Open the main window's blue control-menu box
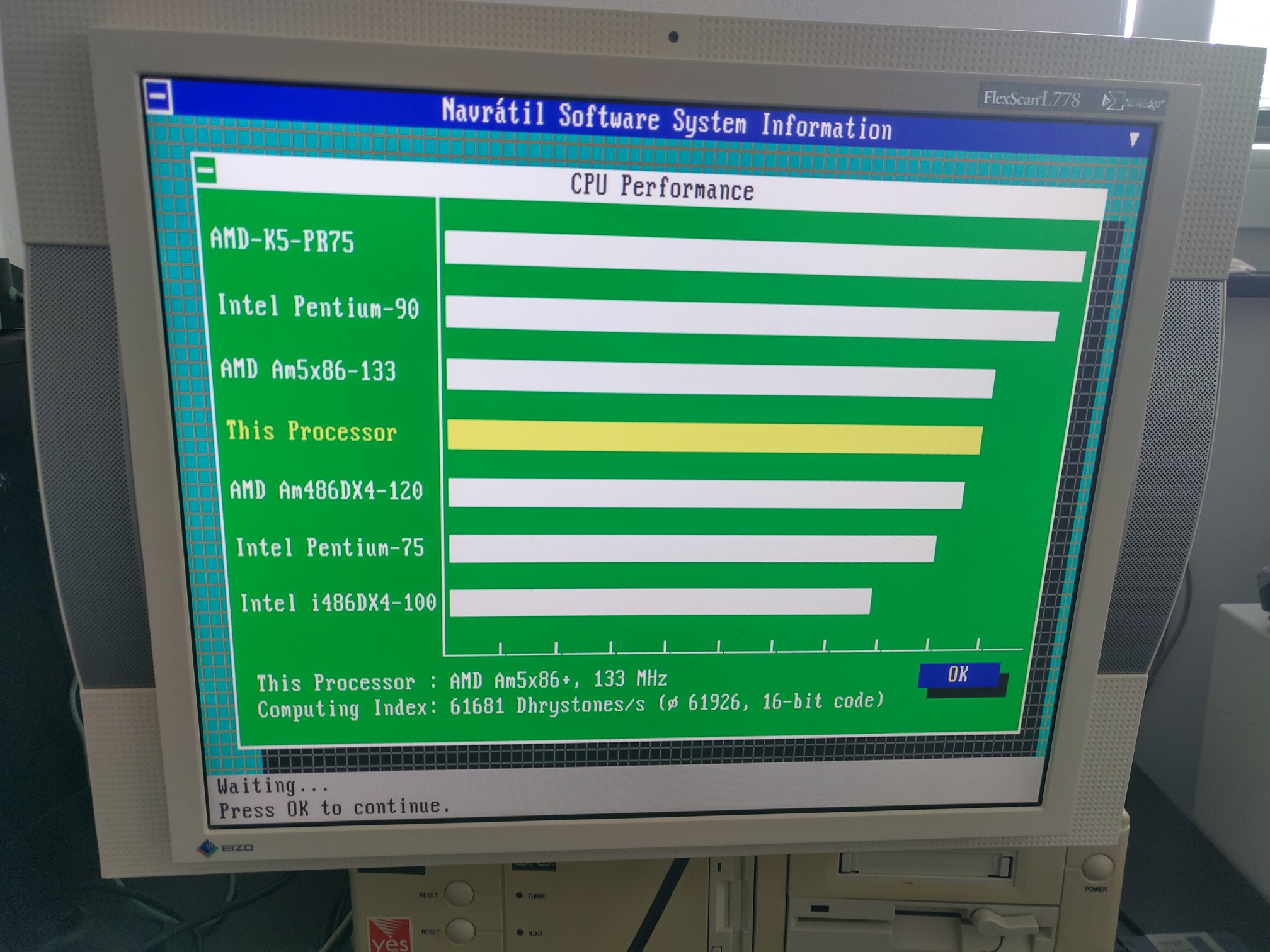1270x952 pixels. coord(158,98)
